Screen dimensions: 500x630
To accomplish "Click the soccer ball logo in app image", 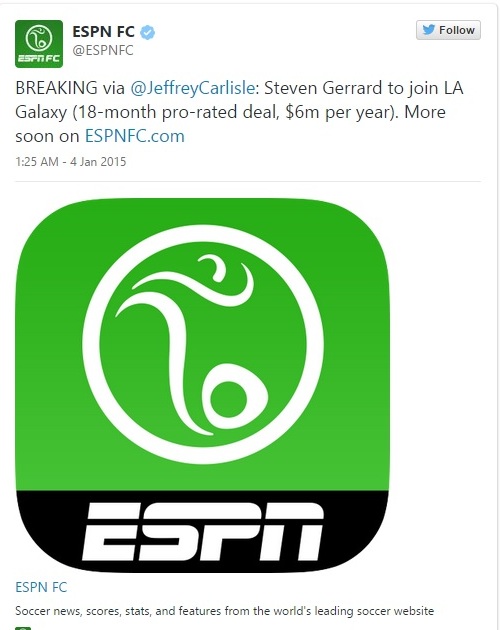I will tap(203, 344).
